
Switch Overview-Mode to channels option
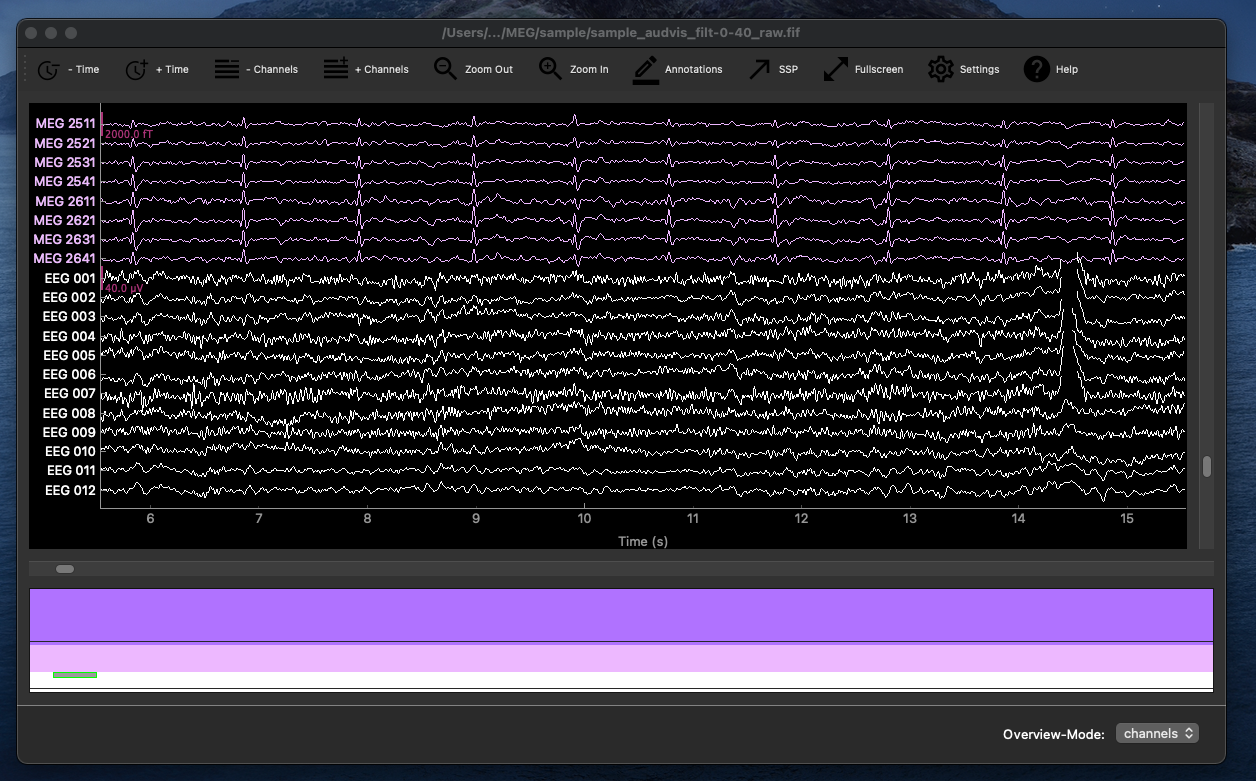point(1157,733)
